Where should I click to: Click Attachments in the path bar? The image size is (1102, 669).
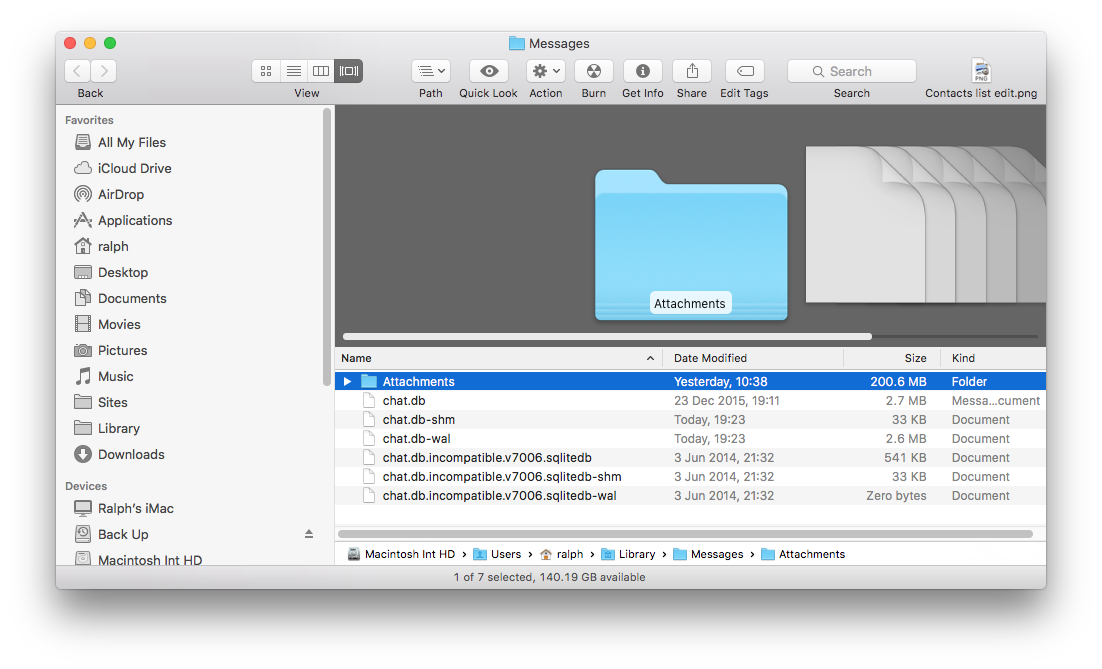coord(803,554)
